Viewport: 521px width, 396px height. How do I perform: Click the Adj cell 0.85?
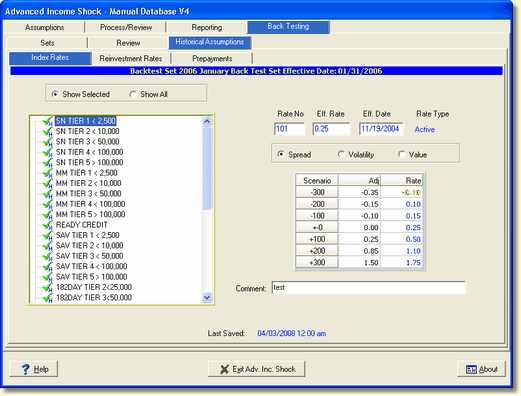360,251
